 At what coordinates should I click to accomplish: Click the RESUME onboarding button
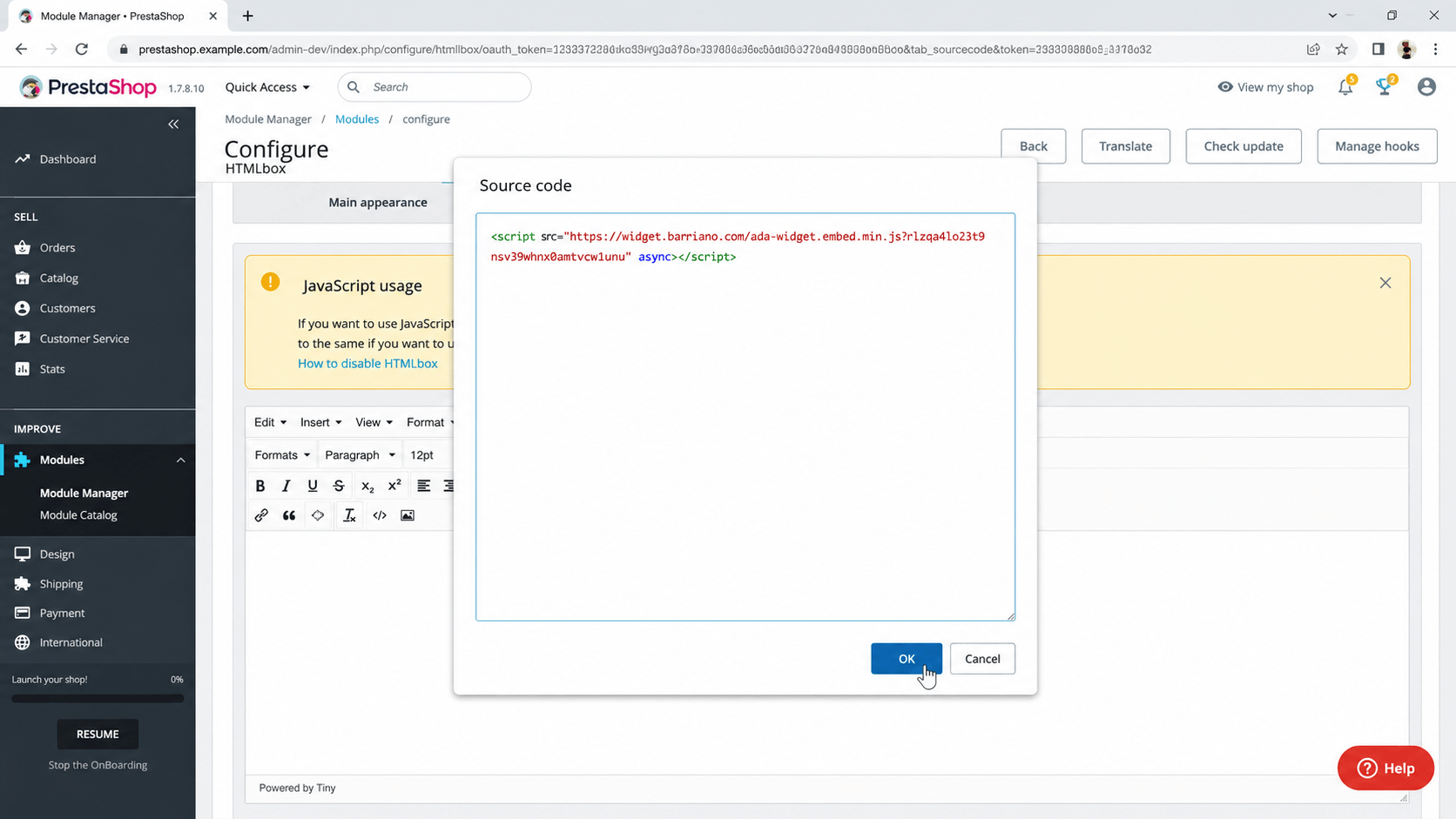[98, 734]
